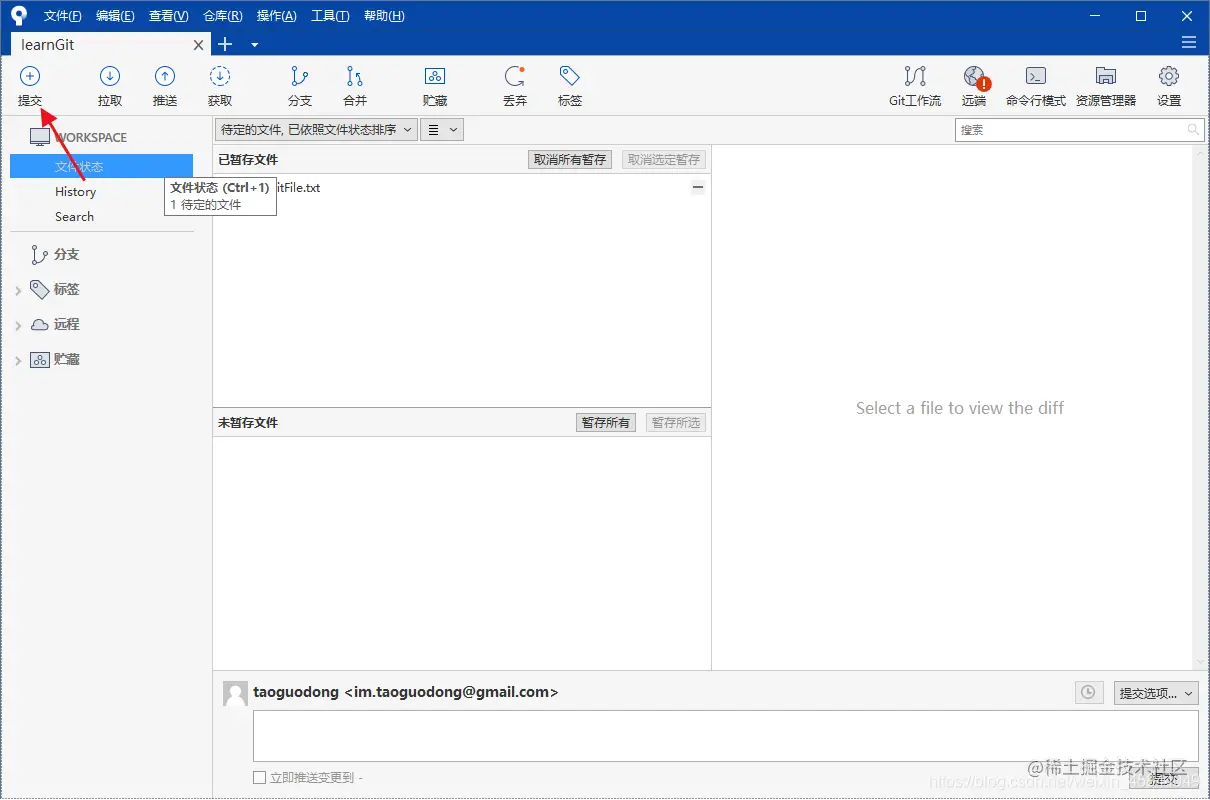The image size is (1210, 800).
Task: Select the Branches (分支) sidebar section
Action: coord(66,254)
